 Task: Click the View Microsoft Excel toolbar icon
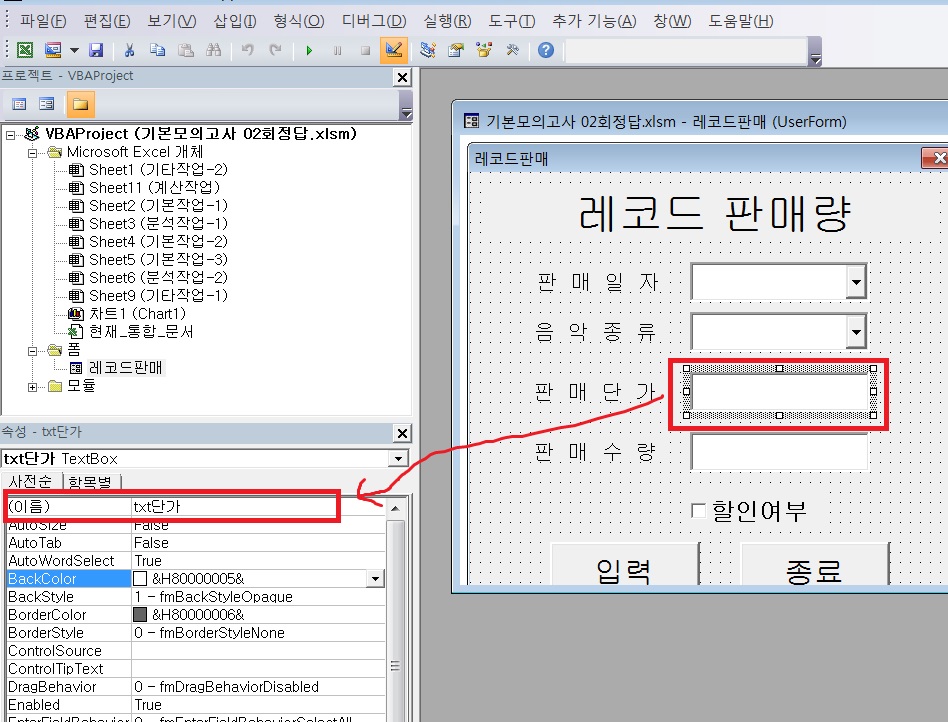coord(24,50)
